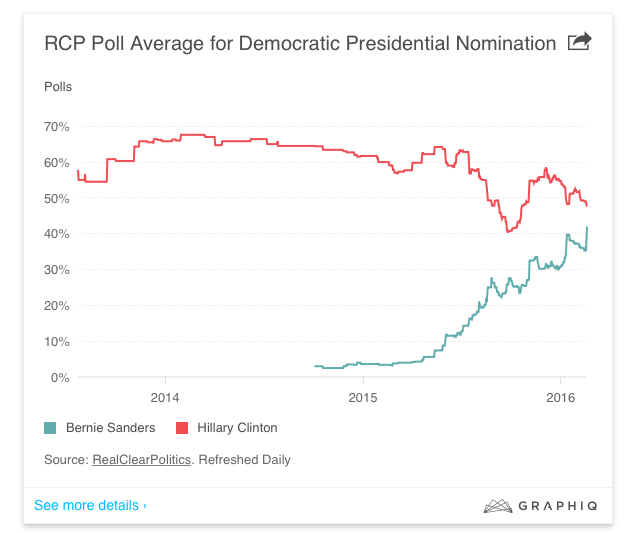Click the share arrow icon
The width and height of the screenshot is (630, 533).
[579, 42]
